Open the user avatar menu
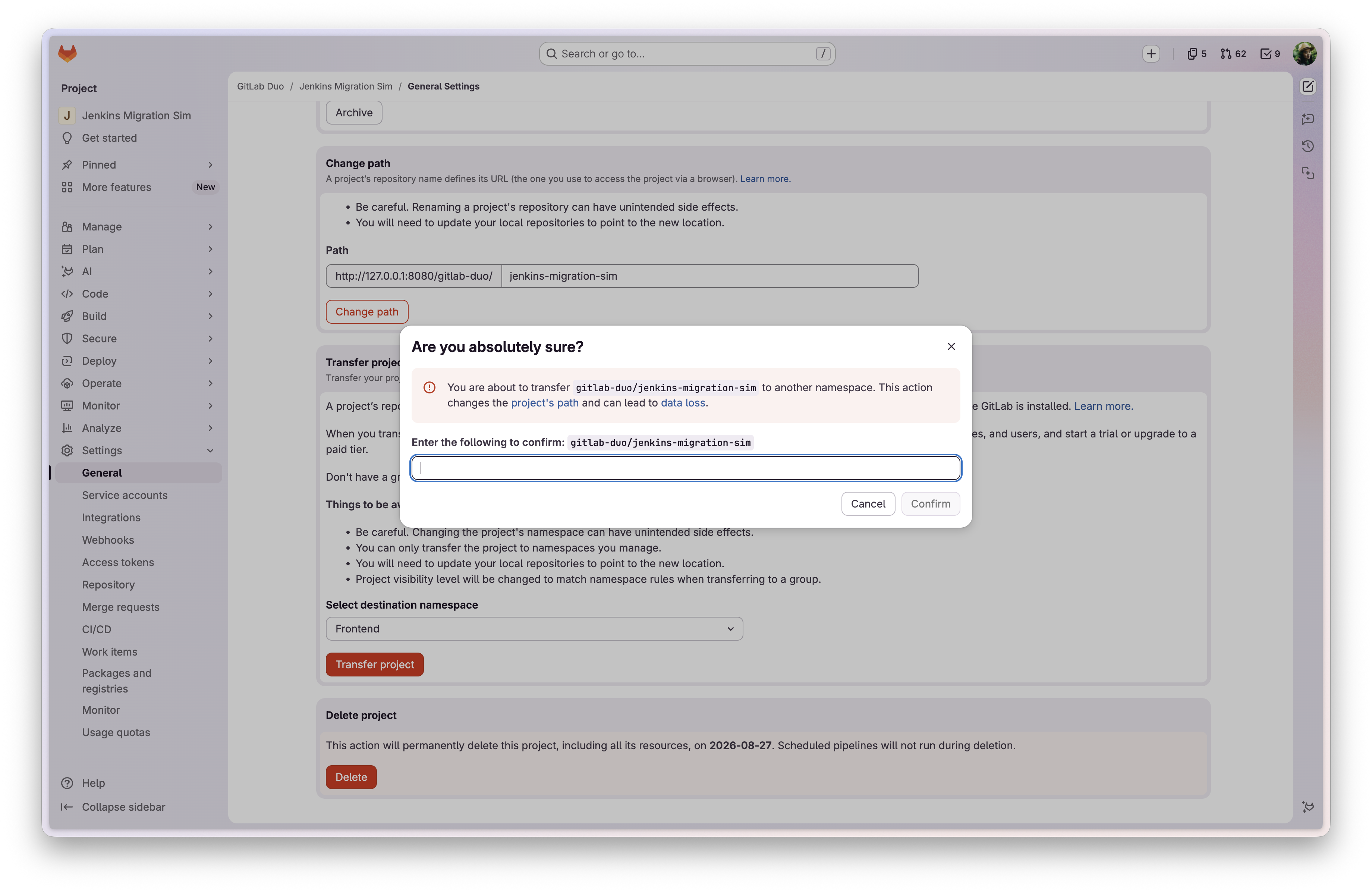The image size is (1372, 892). 1304,54
